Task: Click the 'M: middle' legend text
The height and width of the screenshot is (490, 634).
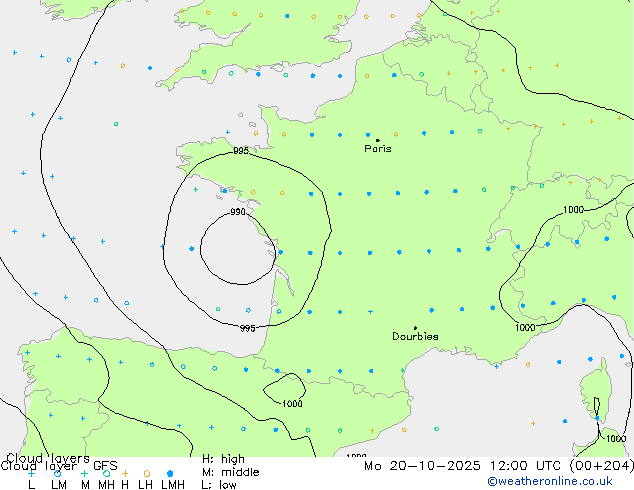Action: click(x=230, y=472)
